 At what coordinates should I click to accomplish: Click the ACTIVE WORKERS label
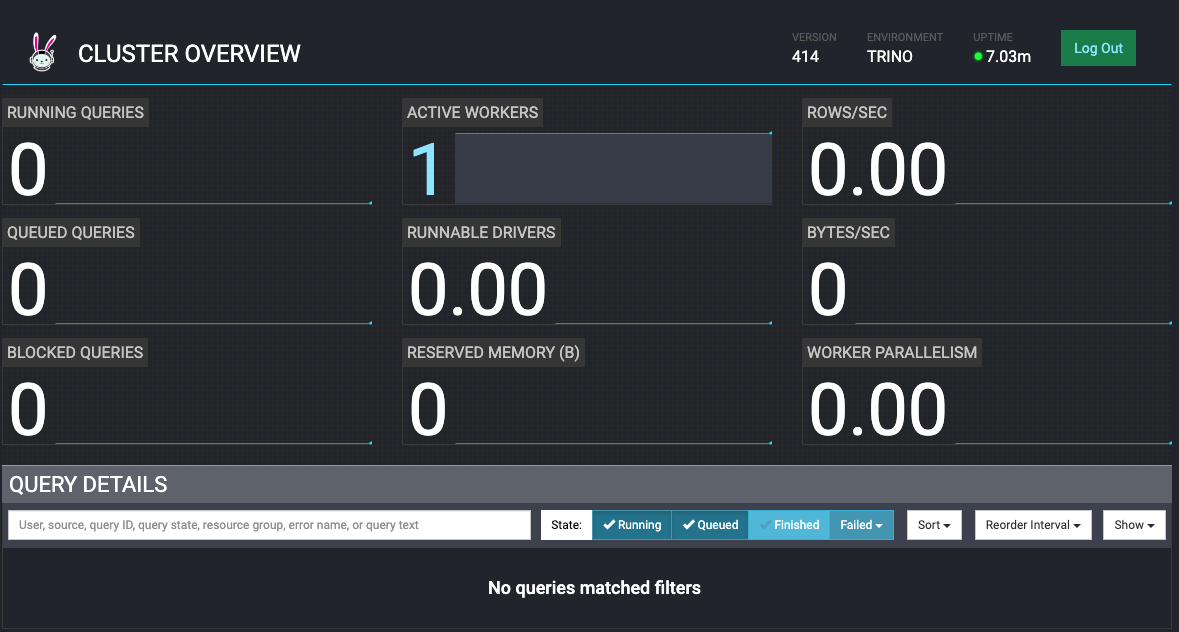[x=472, y=112]
